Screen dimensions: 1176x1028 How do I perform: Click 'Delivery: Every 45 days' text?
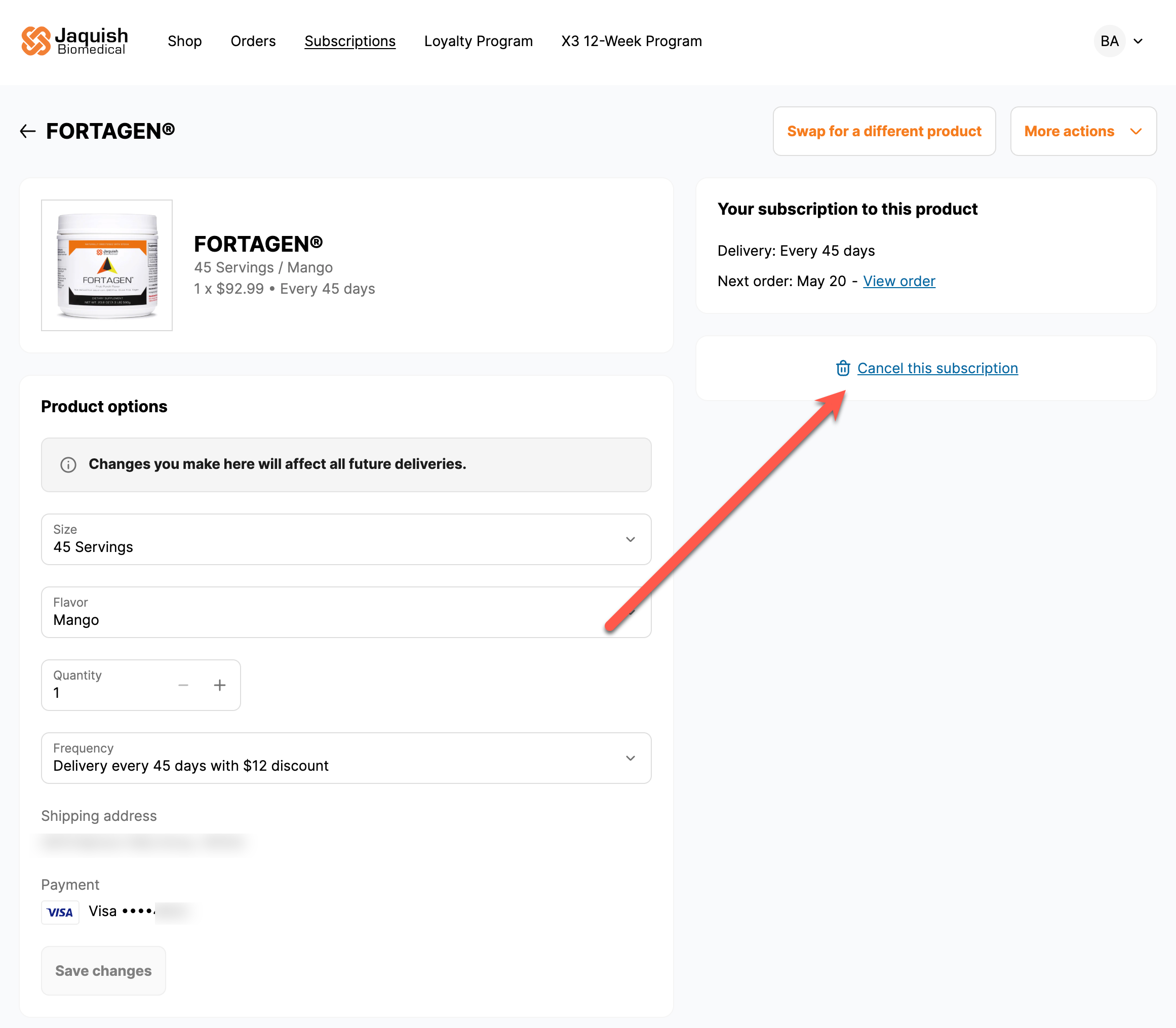796,251
